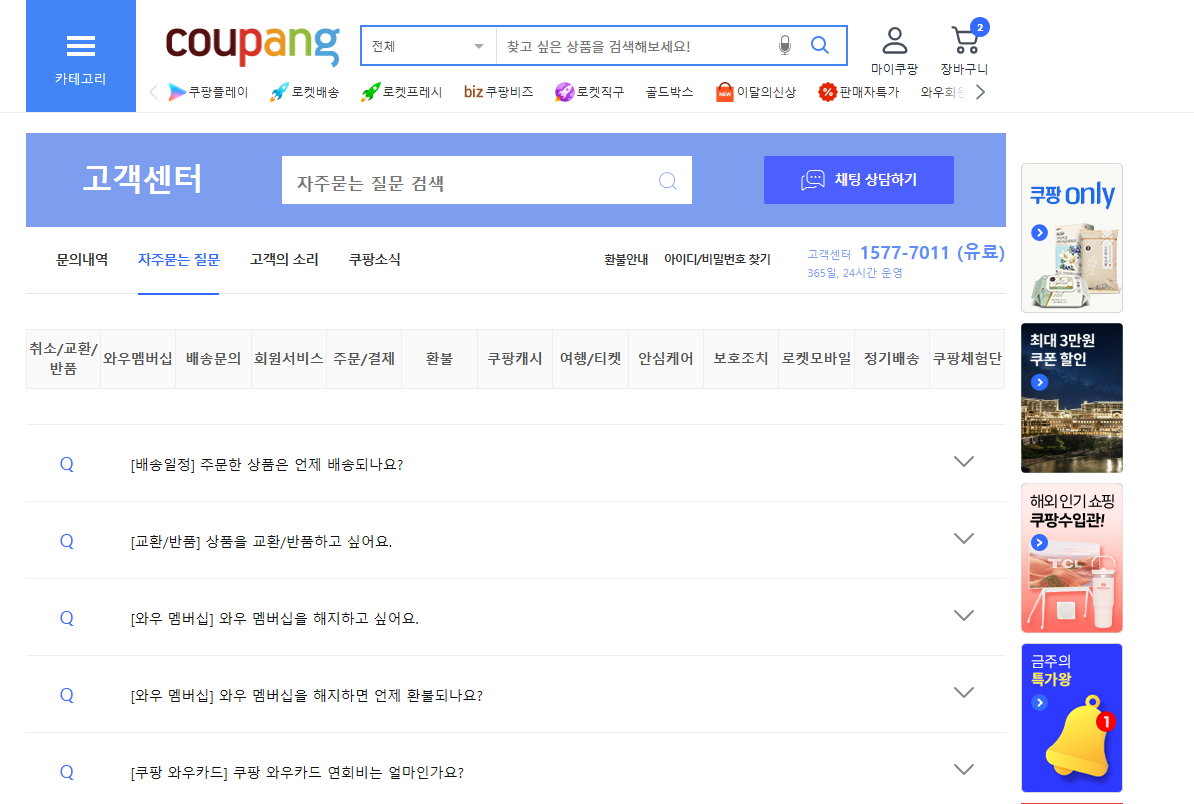Click the 1577-7011 (유료) phone number
This screenshot has width=1194, height=804.
pyautogui.click(x=932, y=253)
